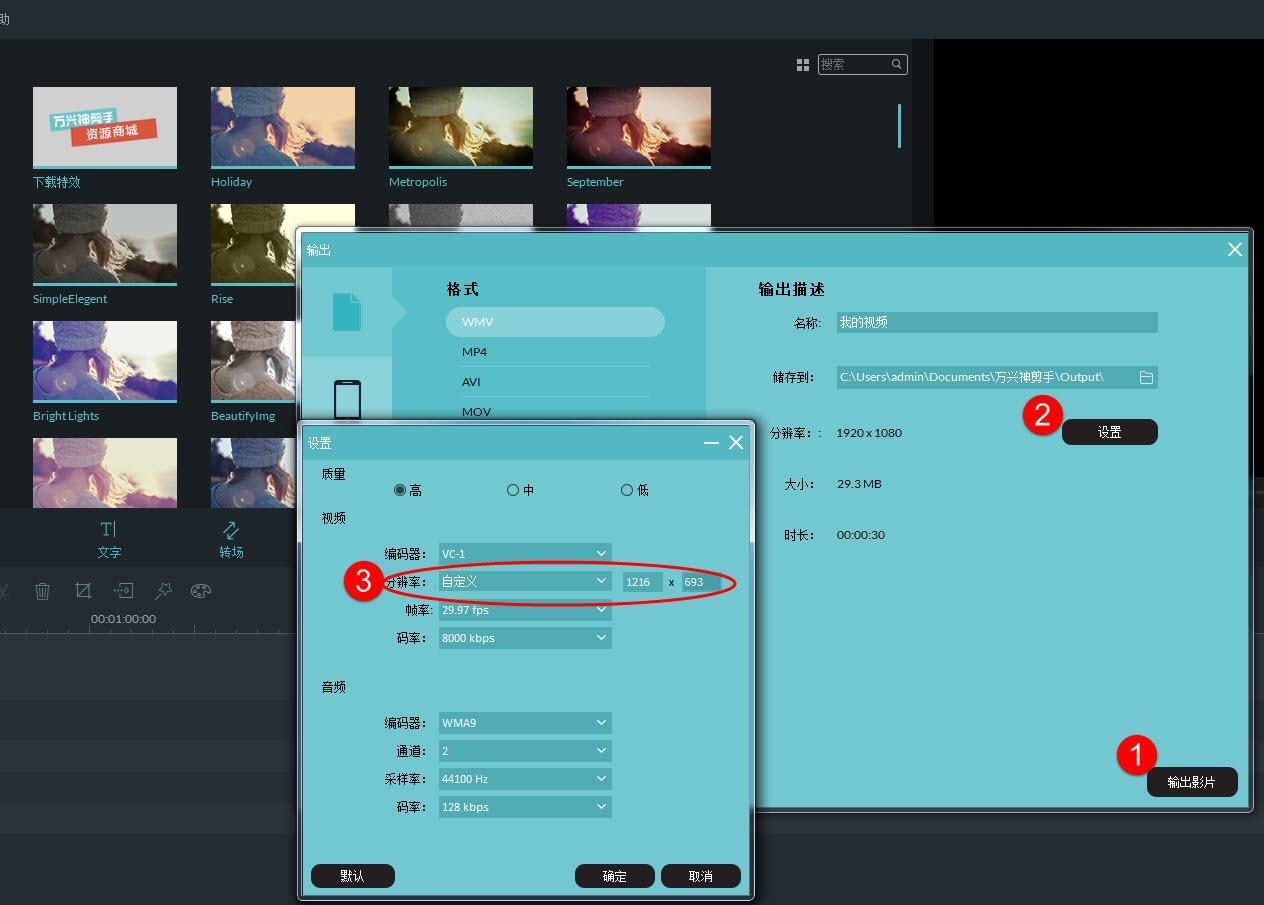This screenshot has height=905, width=1264.
Task: Open the 编码器 VC-1 dropdown
Action: [x=524, y=553]
